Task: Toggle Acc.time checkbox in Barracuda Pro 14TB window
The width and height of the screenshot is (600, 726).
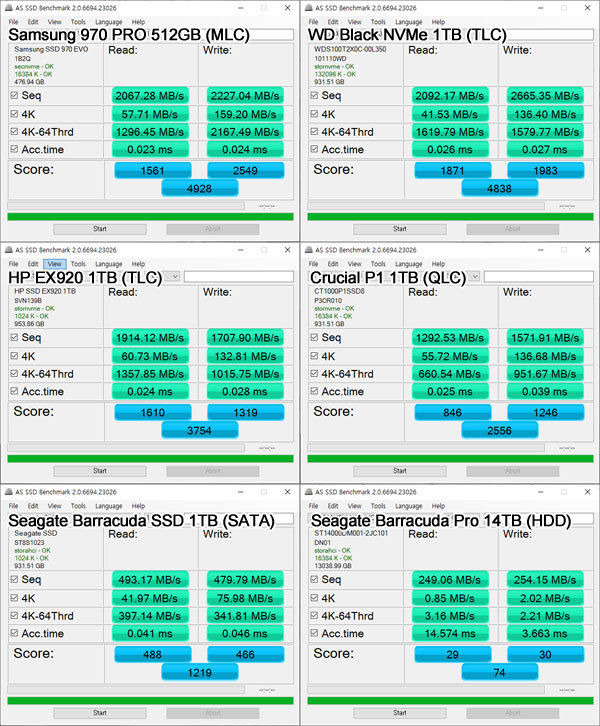Action: (x=314, y=633)
